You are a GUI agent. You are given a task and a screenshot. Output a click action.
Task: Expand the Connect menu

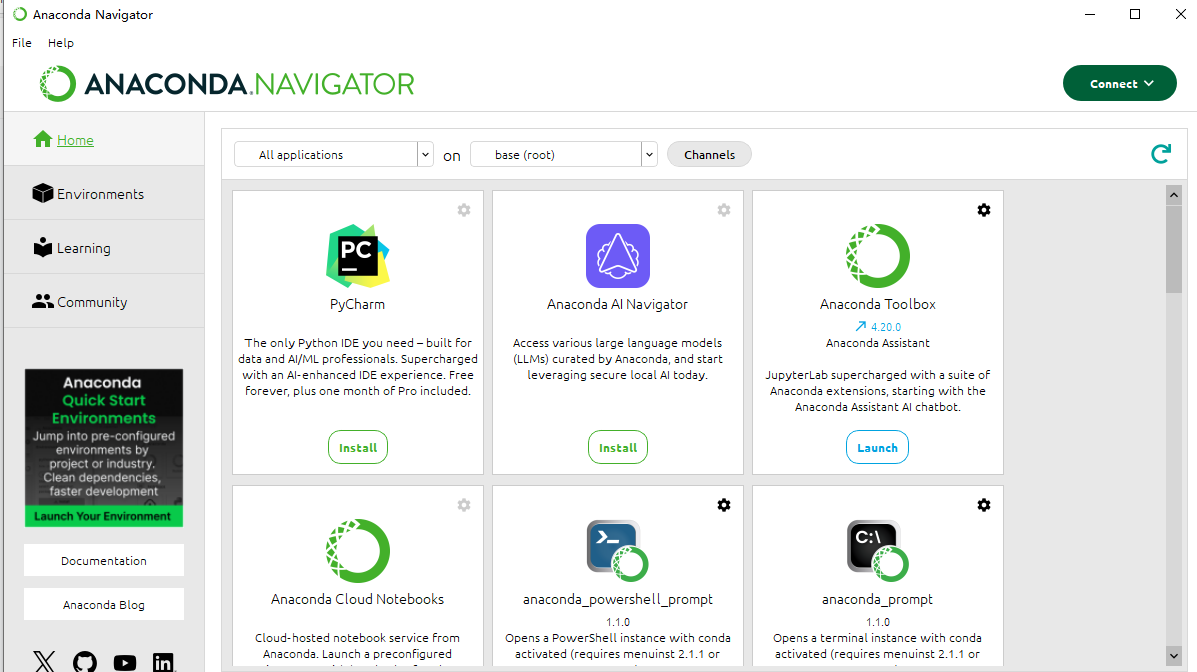coord(1119,83)
